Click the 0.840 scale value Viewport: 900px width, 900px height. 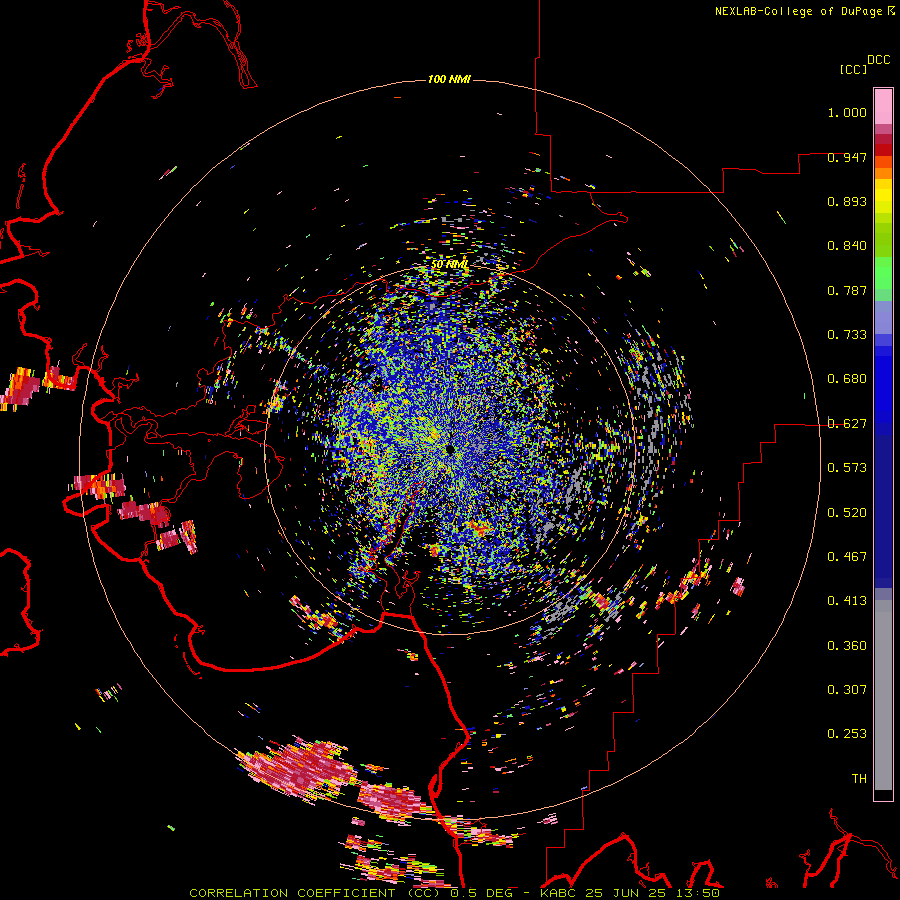point(847,246)
